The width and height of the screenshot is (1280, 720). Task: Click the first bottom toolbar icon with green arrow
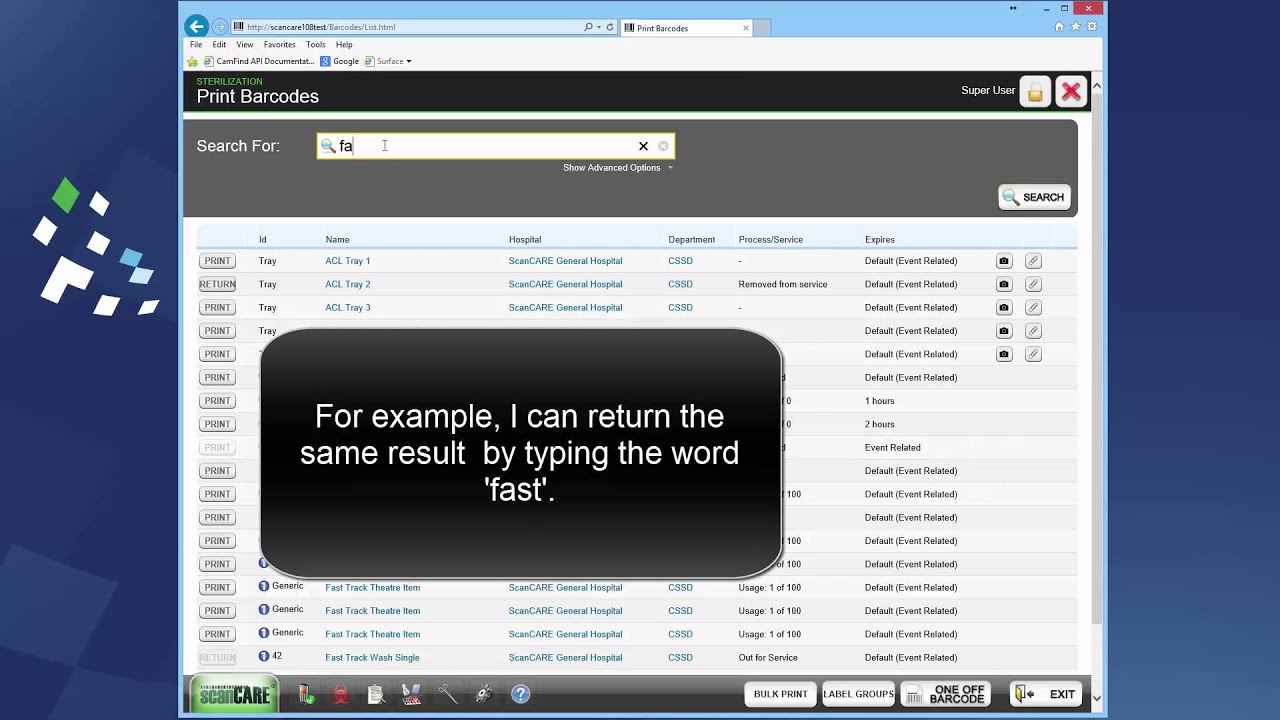click(x=307, y=694)
